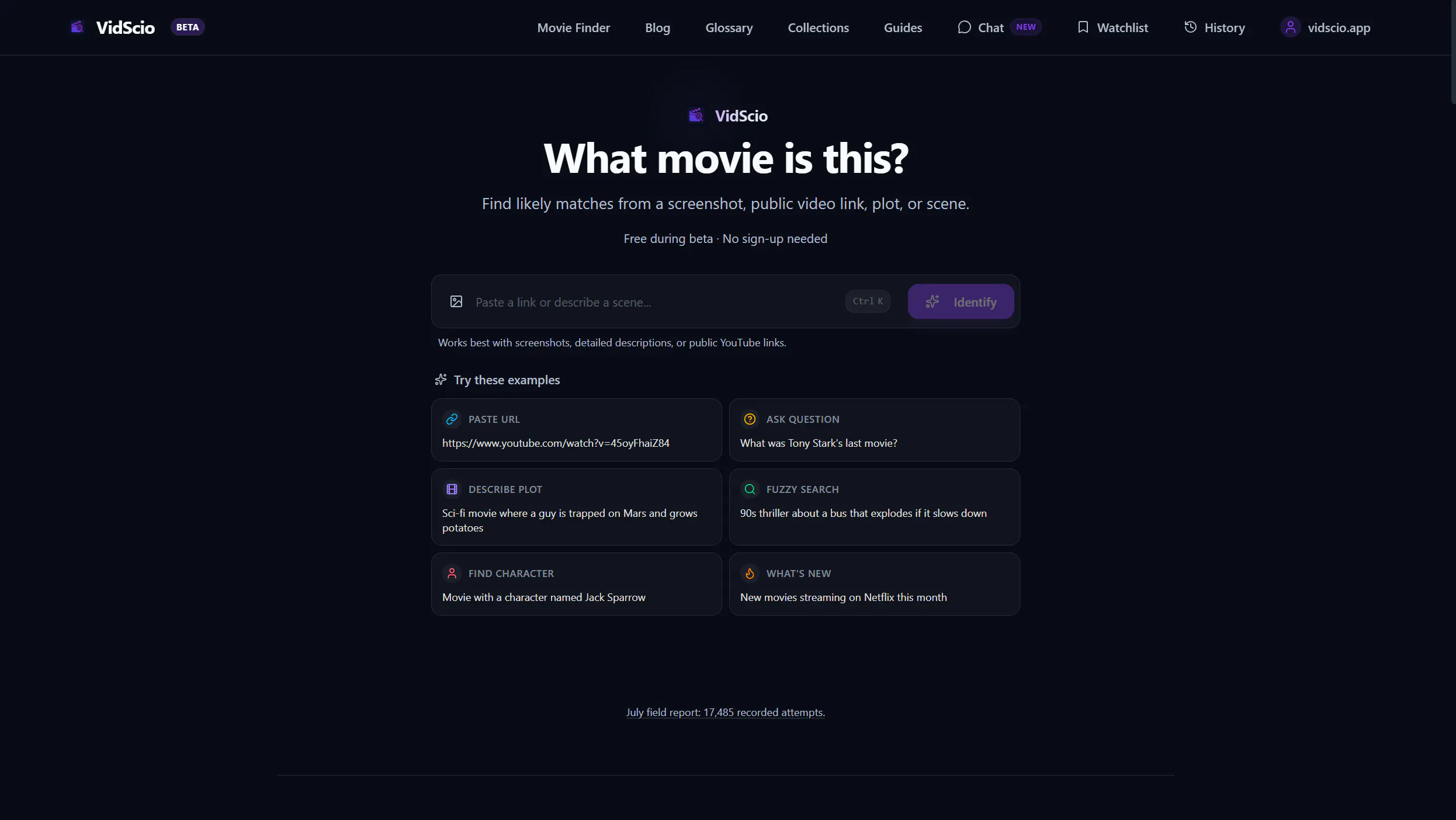This screenshot has width=1456, height=820.
Task: Navigate to Guides
Action: [903, 27]
